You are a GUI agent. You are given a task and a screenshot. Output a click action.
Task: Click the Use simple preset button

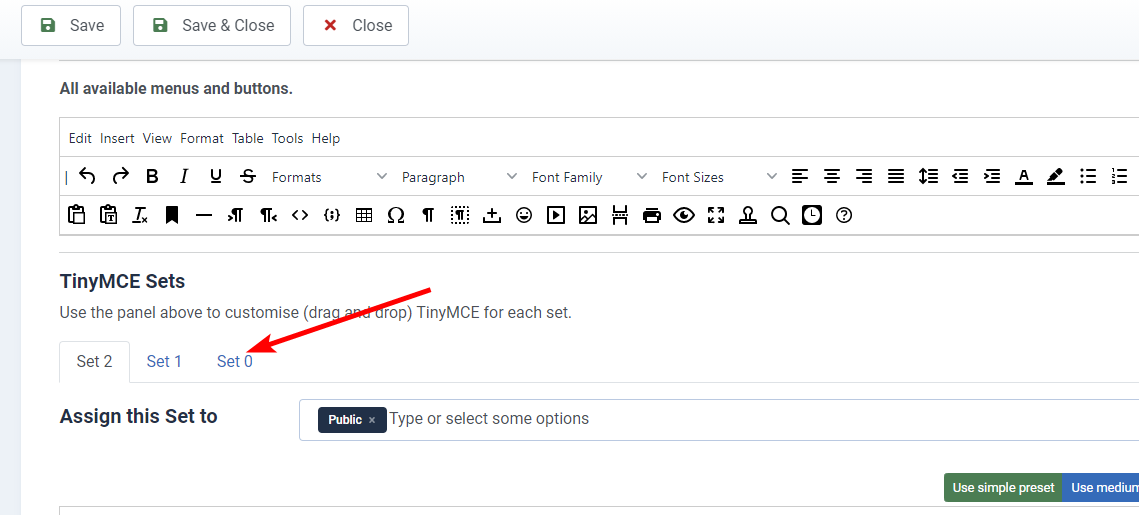click(x=1003, y=487)
